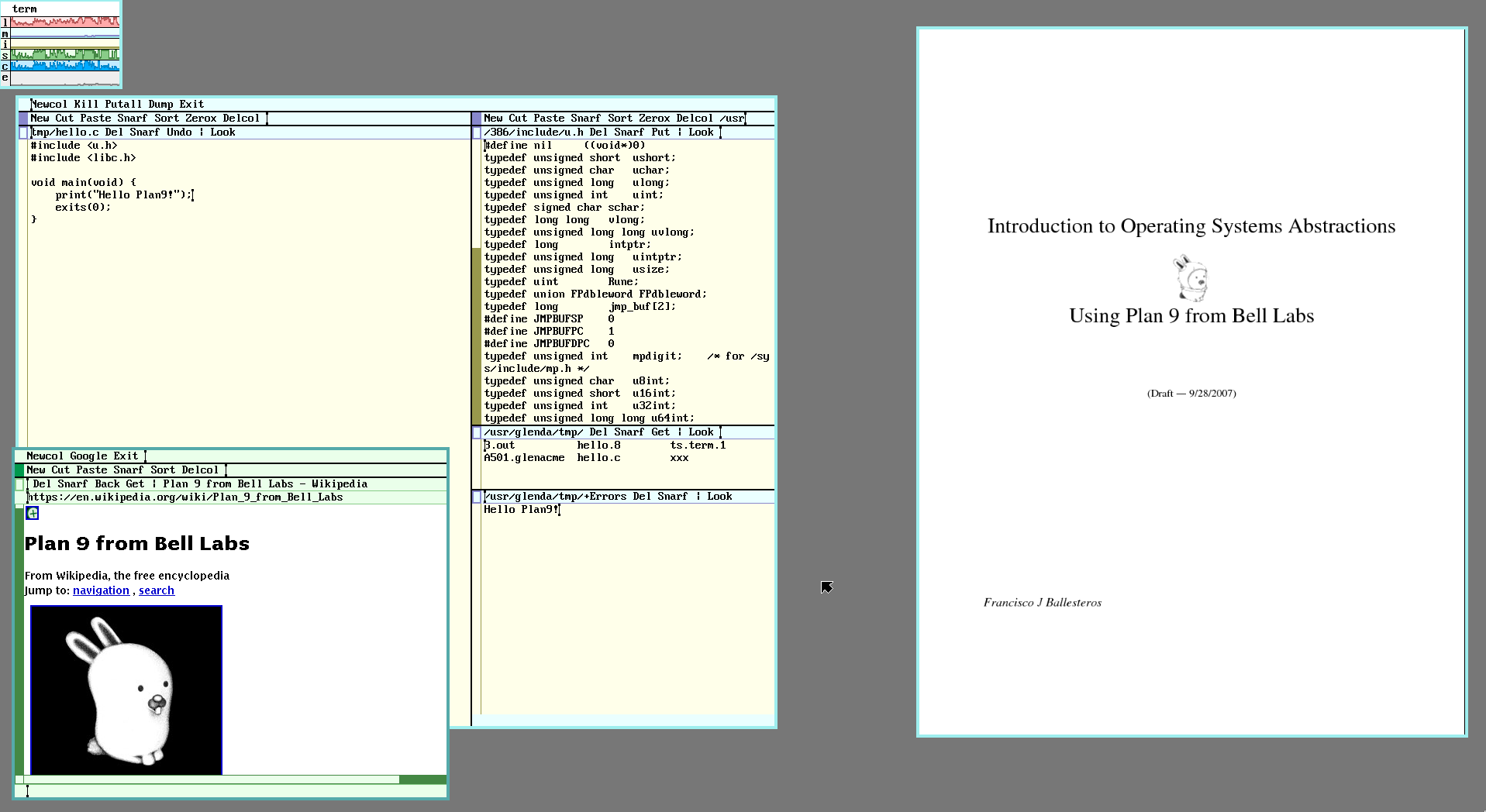The width and height of the screenshot is (1486, 812).
Task: Click the blue plus icon above the Wikipedia heading
Action: [x=33, y=513]
